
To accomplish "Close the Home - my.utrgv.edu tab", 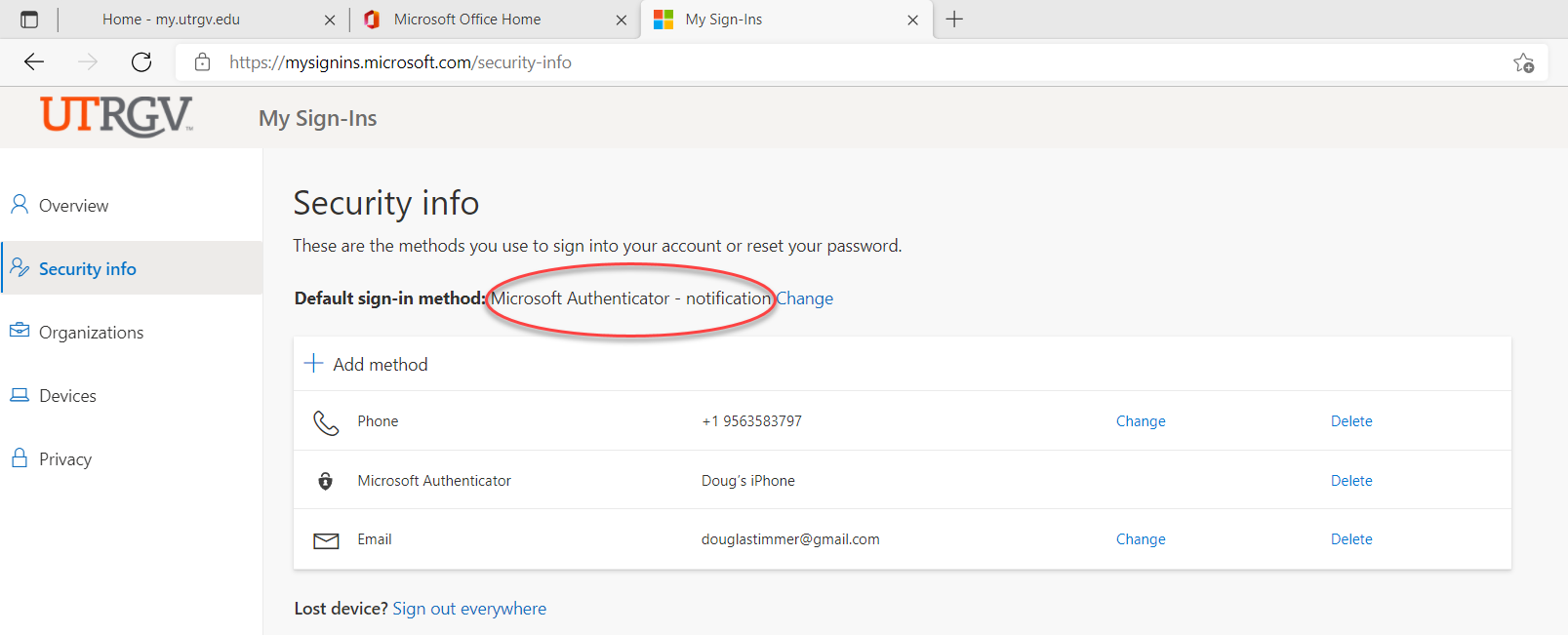I will click(330, 20).
